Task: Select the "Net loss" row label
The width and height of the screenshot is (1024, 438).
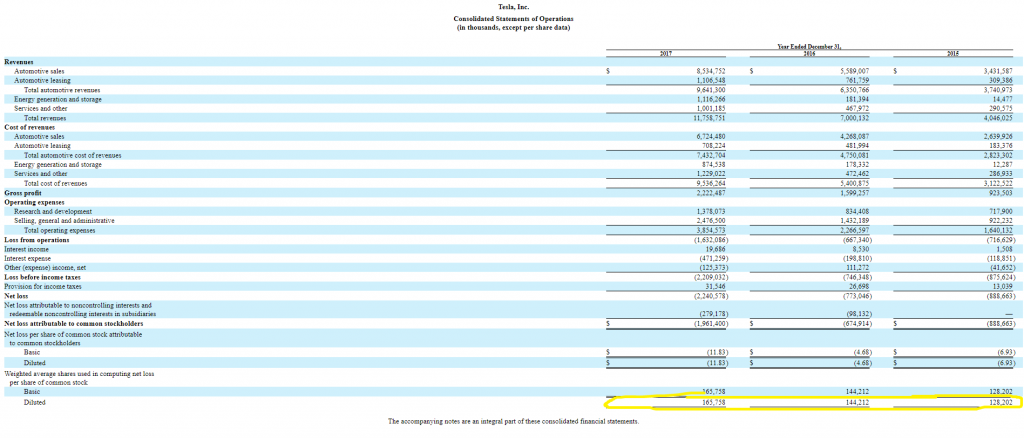Action: point(16,296)
